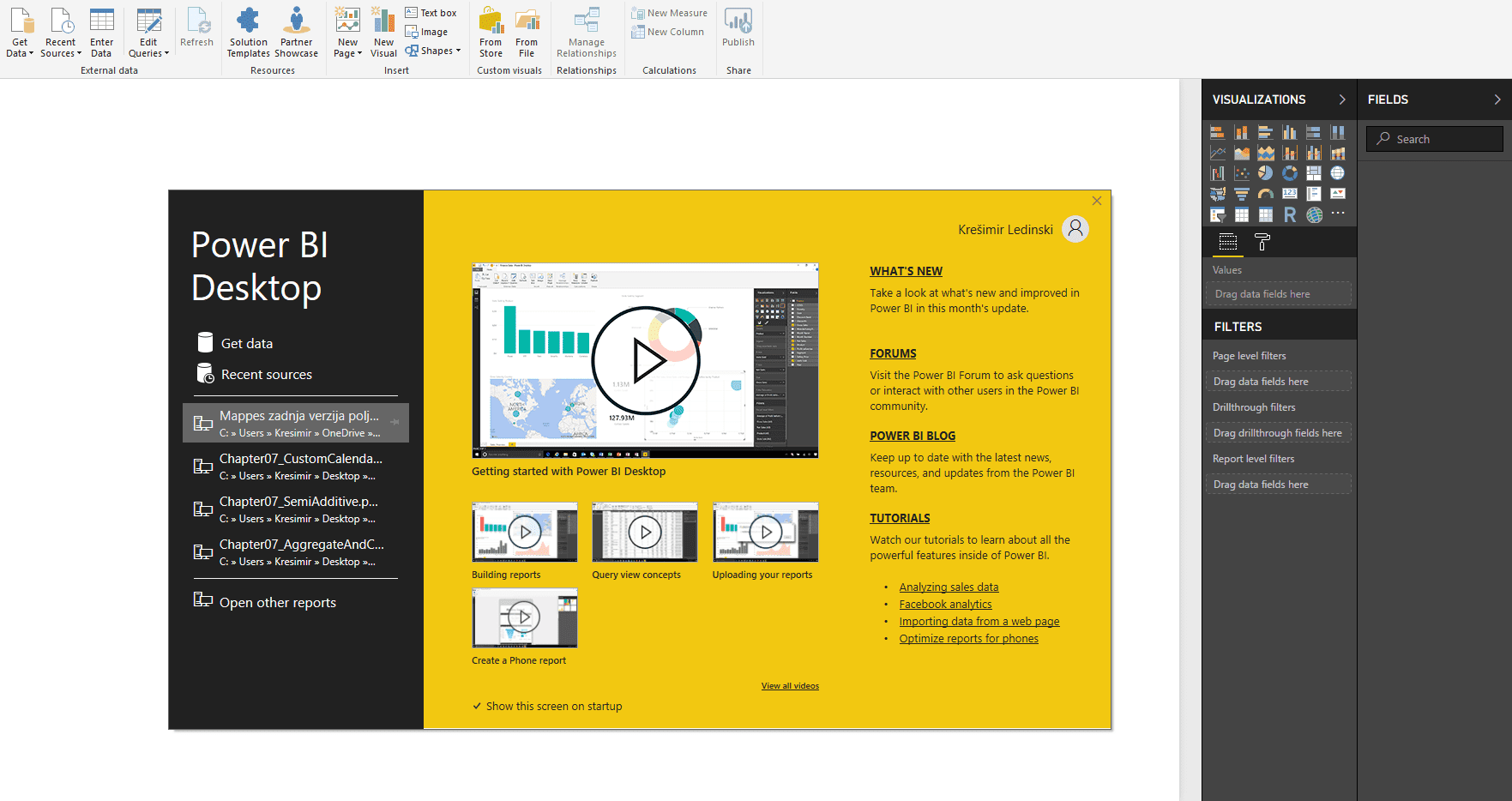1512x801 pixels.
Task: Select the pie chart visual
Action: pos(1265,173)
